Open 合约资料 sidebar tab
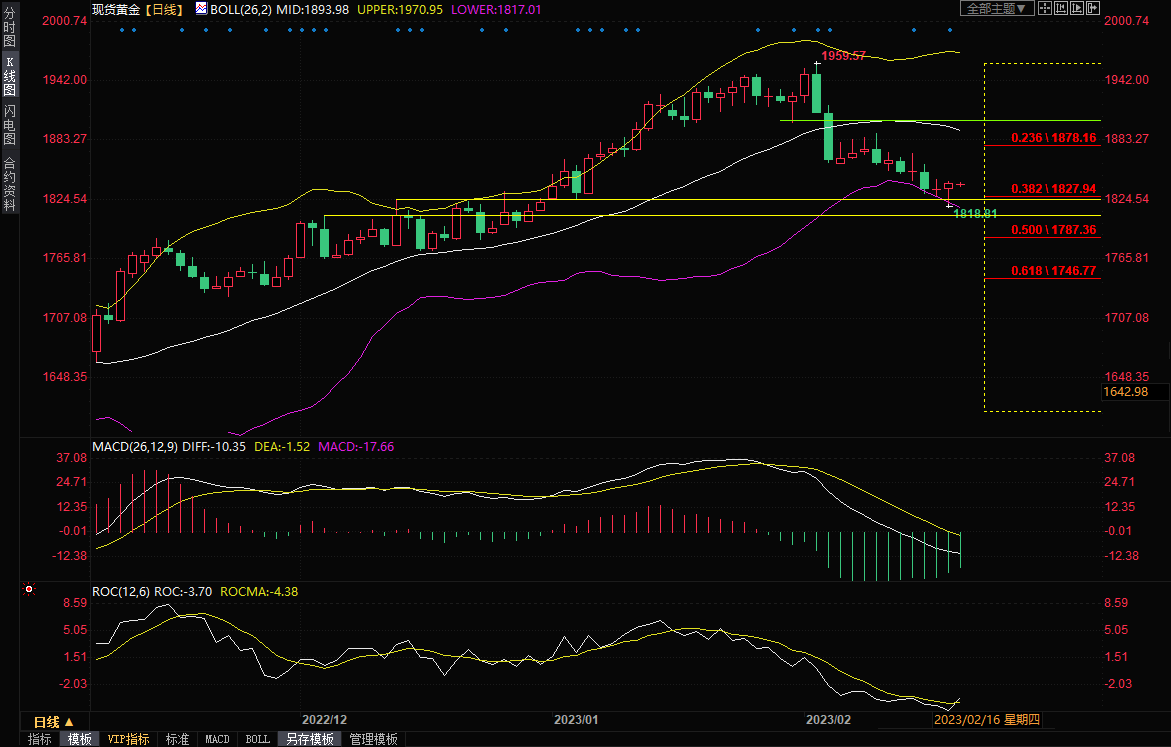1171x747 pixels. 9,183
